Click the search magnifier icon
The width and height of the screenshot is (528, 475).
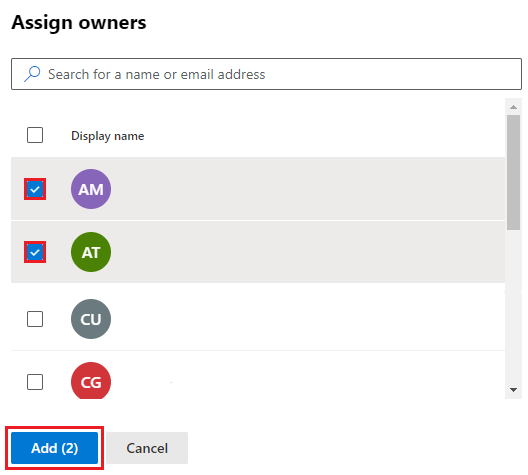[x=32, y=74]
